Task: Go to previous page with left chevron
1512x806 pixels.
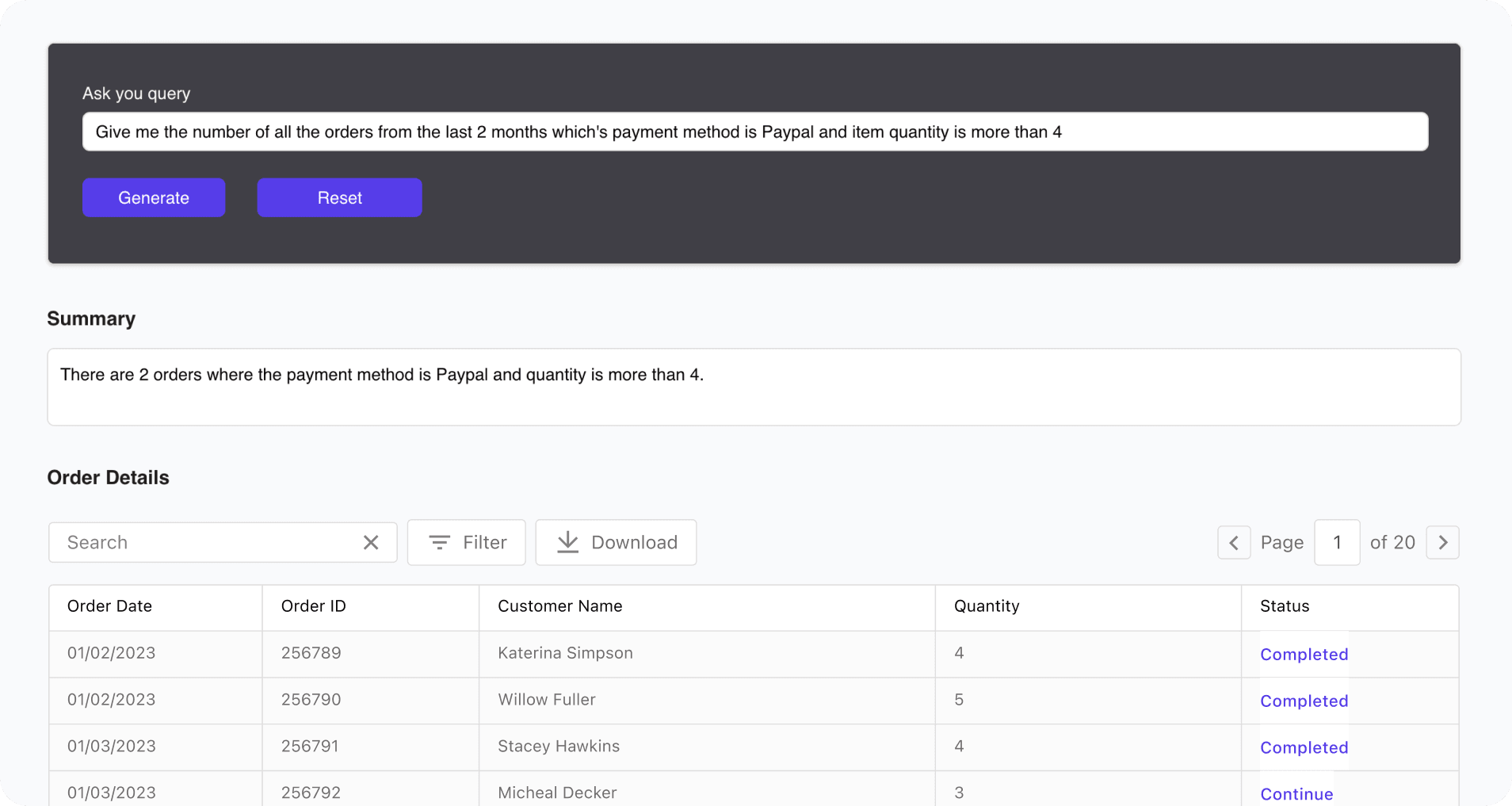Action: coord(1234,542)
